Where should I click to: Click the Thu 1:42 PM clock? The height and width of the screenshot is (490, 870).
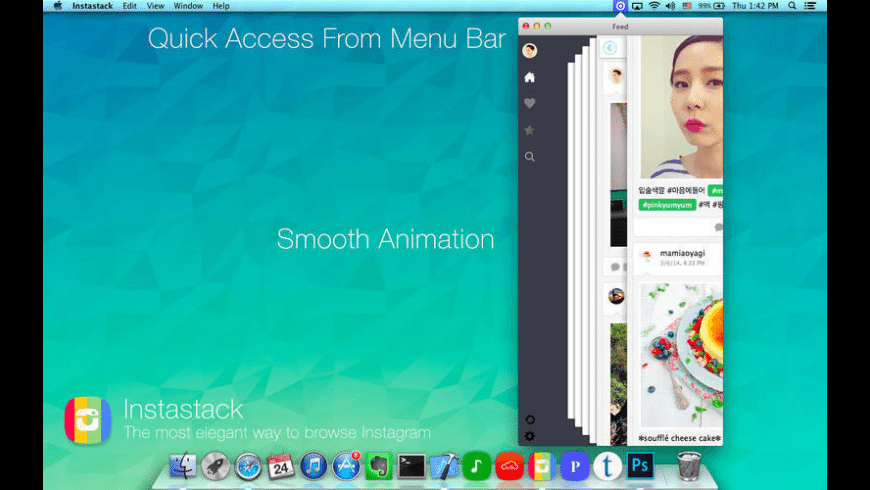pos(755,6)
